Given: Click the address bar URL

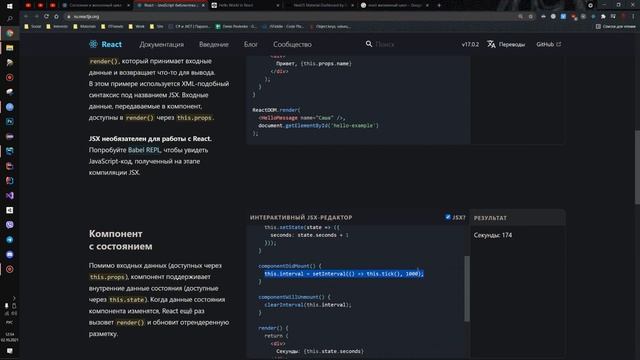Looking at the screenshot, I should pyautogui.click(x=87, y=17).
